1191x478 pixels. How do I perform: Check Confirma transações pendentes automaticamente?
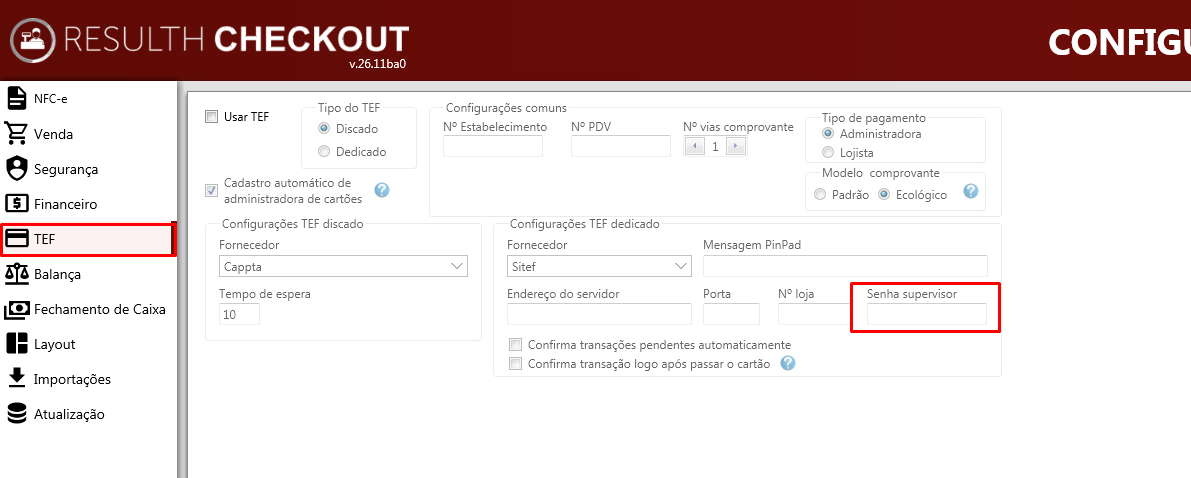(516, 344)
